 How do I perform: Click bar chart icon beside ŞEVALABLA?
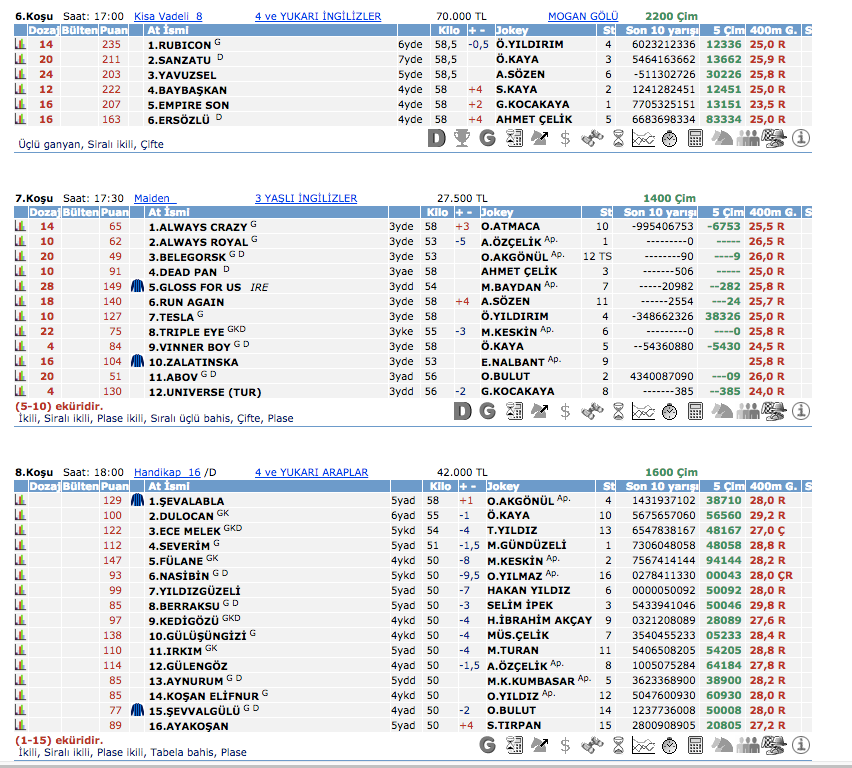tap(19, 500)
